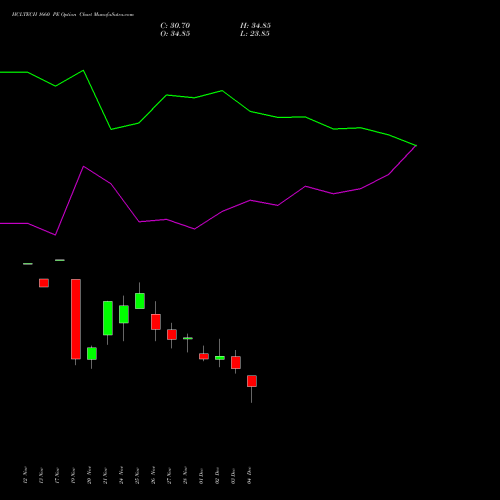
Task: Select the 26 Nov date label
Action: (x=153, y=475)
